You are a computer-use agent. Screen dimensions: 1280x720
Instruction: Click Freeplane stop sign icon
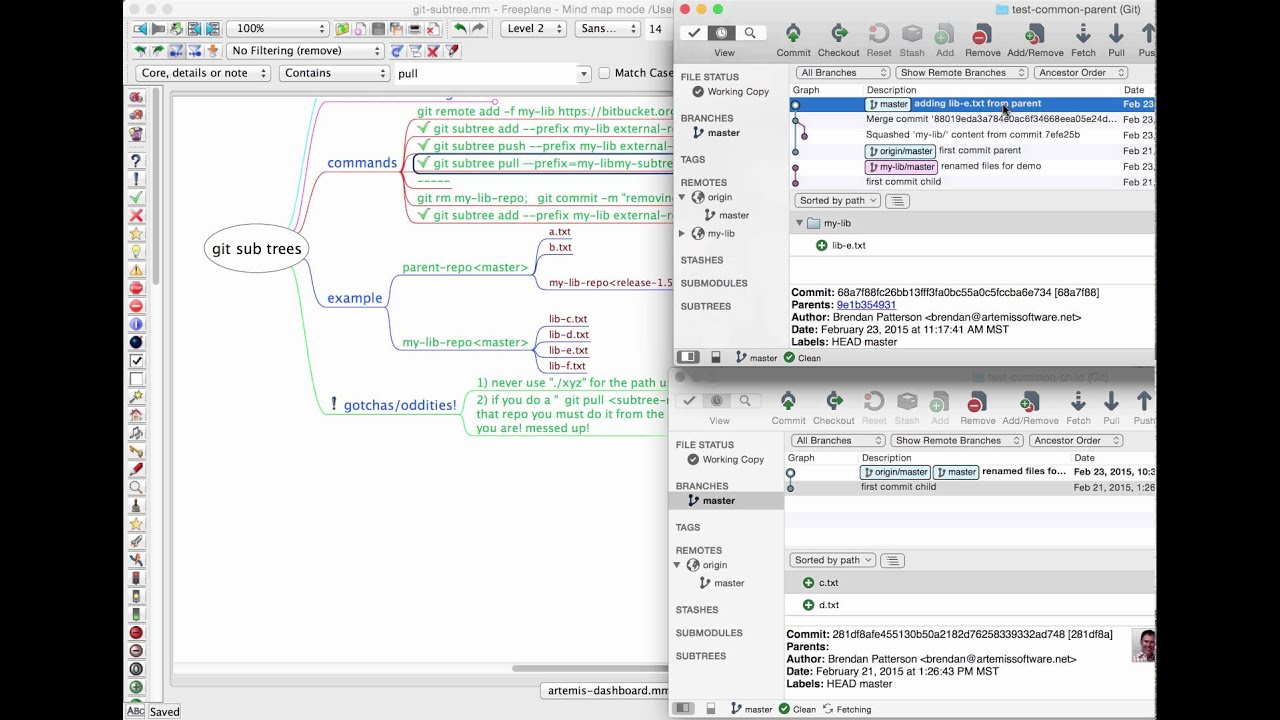pyautogui.click(x=136, y=288)
